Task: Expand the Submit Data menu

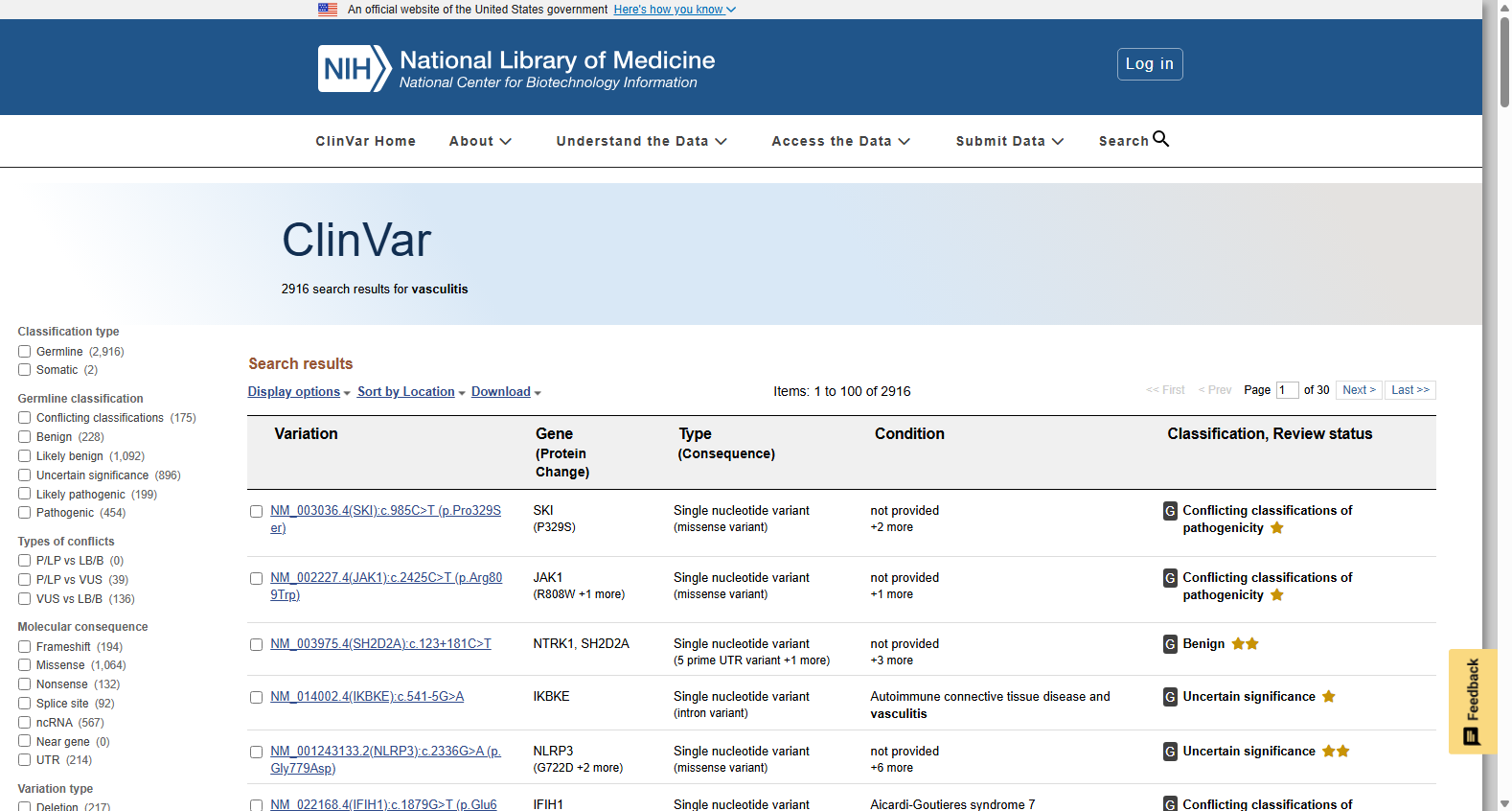Action: click(x=1010, y=141)
